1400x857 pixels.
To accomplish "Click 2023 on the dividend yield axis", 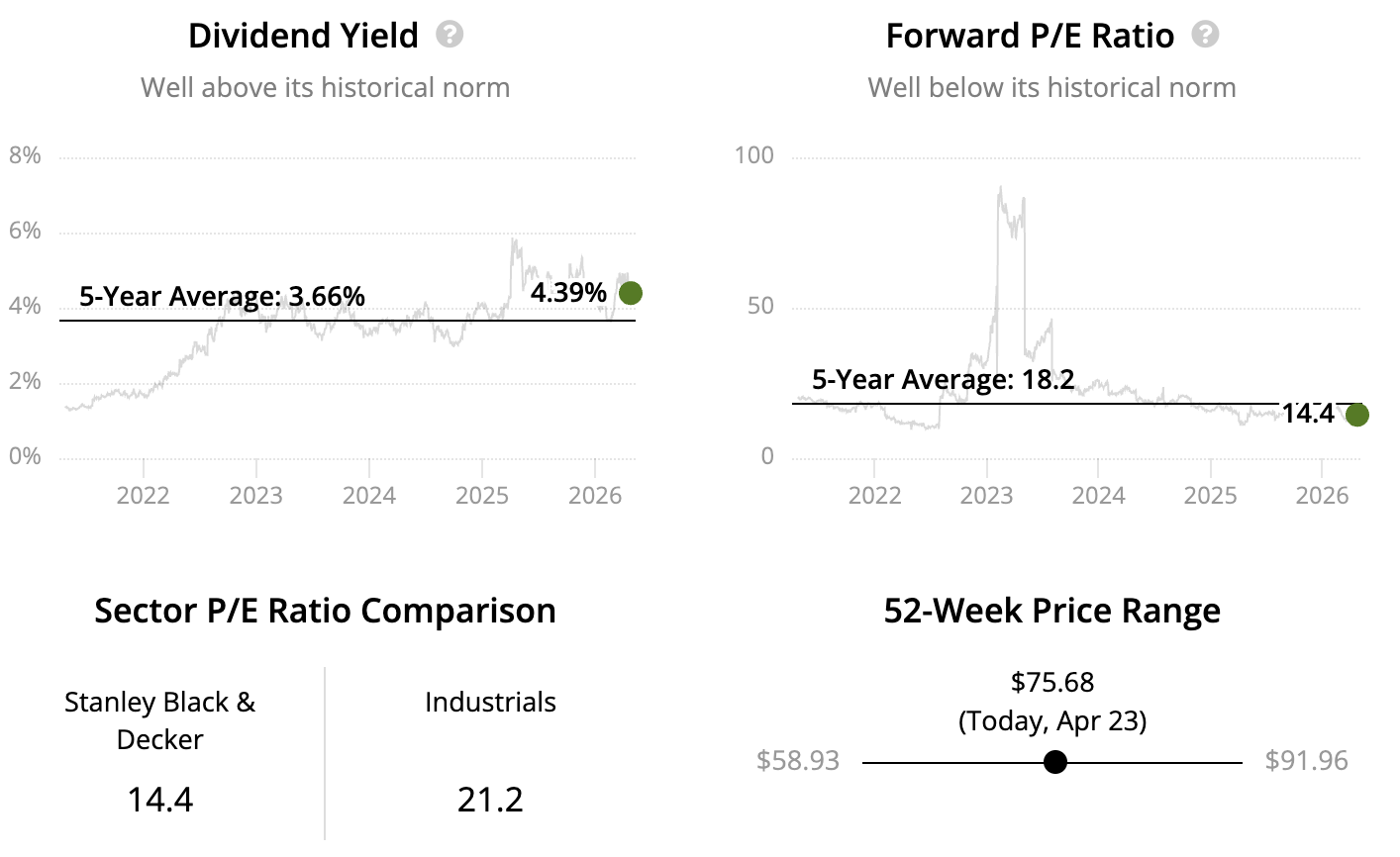I will coord(255,495).
